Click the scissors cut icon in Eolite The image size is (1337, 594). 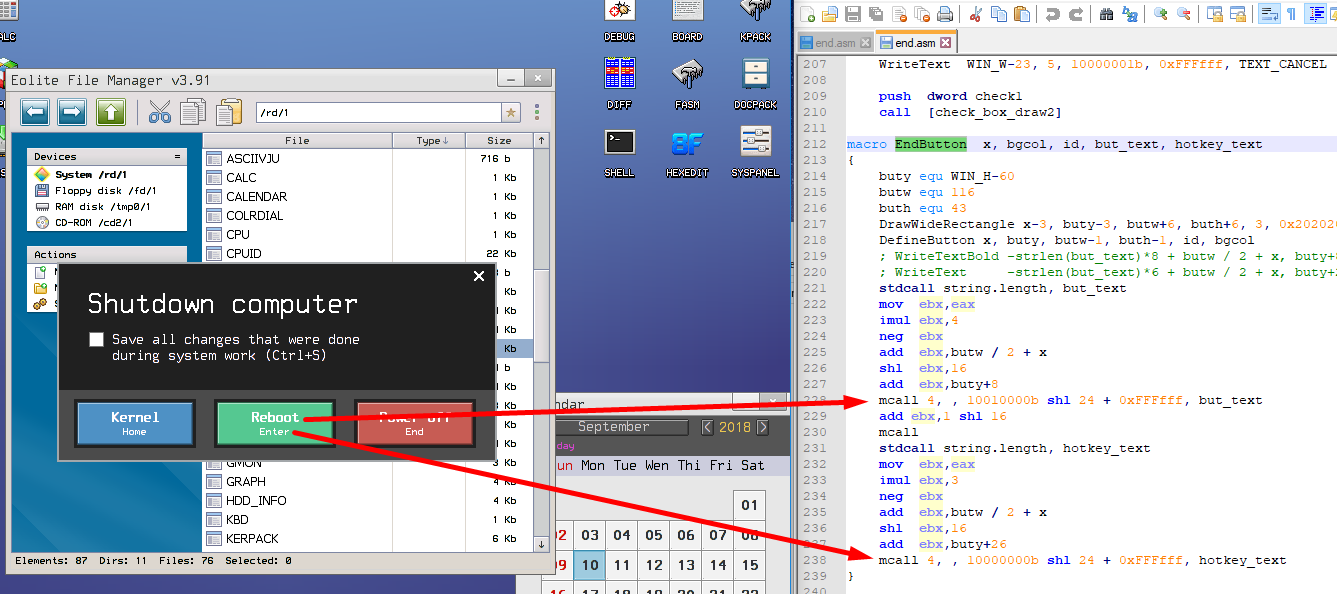click(159, 111)
